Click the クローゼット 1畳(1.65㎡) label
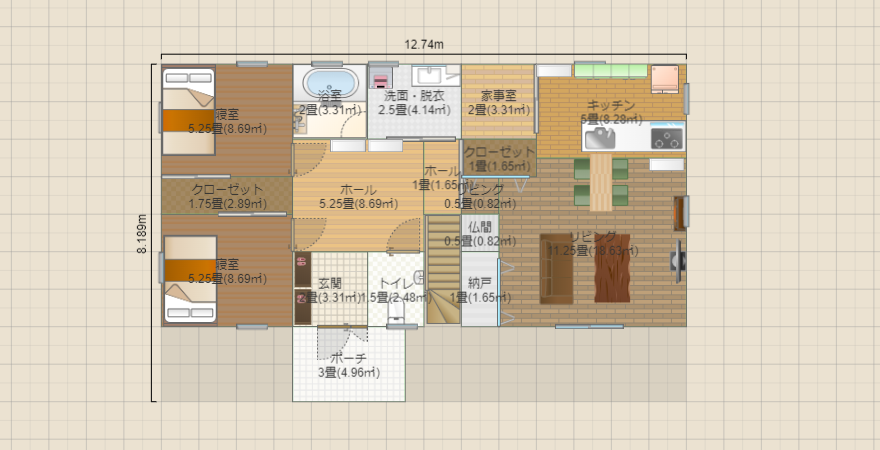The width and height of the screenshot is (880, 450). click(x=499, y=159)
